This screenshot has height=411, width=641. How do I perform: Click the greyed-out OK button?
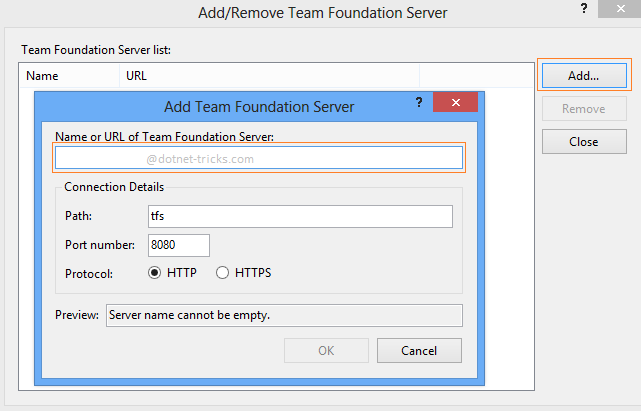pos(326,350)
